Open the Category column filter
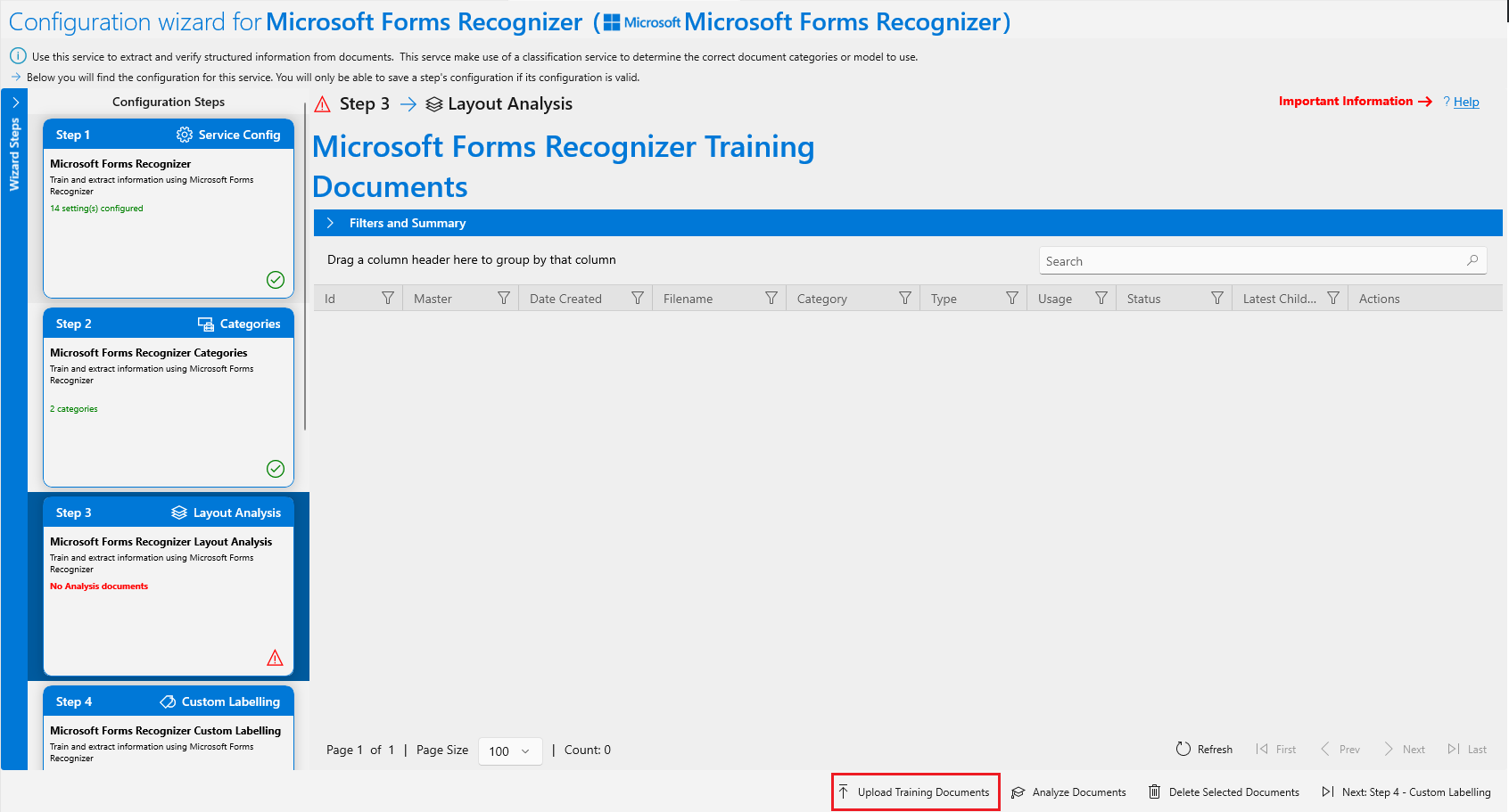 click(x=905, y=299)
